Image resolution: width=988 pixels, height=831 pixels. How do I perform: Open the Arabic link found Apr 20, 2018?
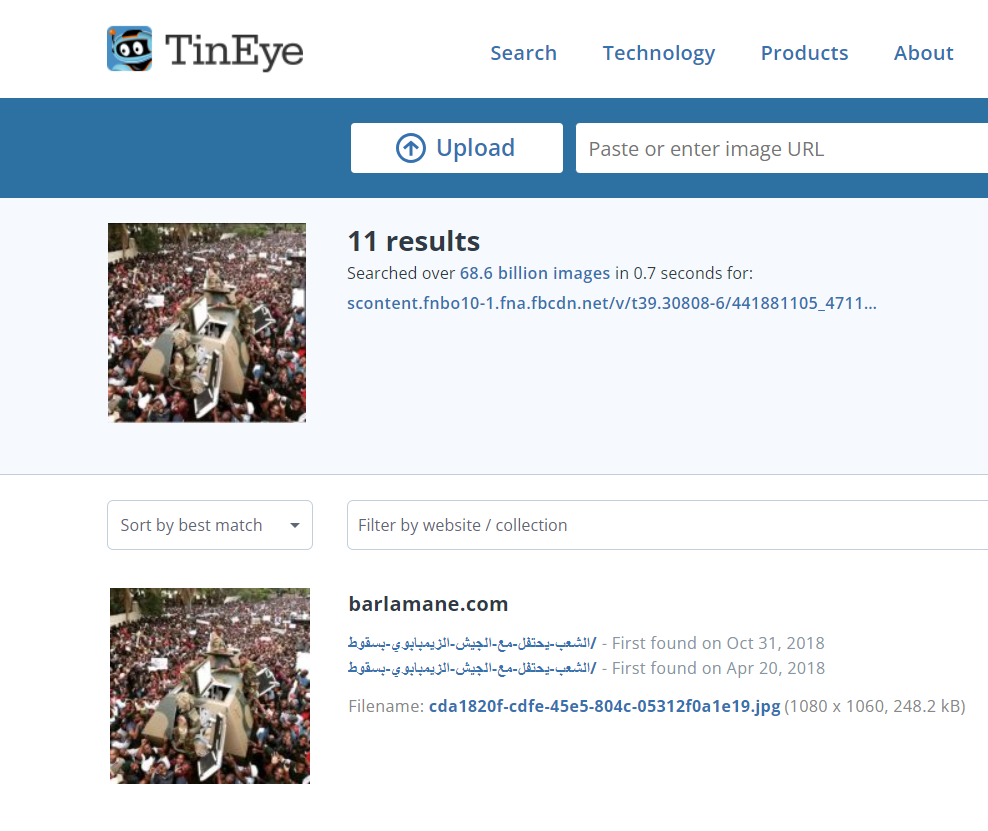(x=471, y=668)
